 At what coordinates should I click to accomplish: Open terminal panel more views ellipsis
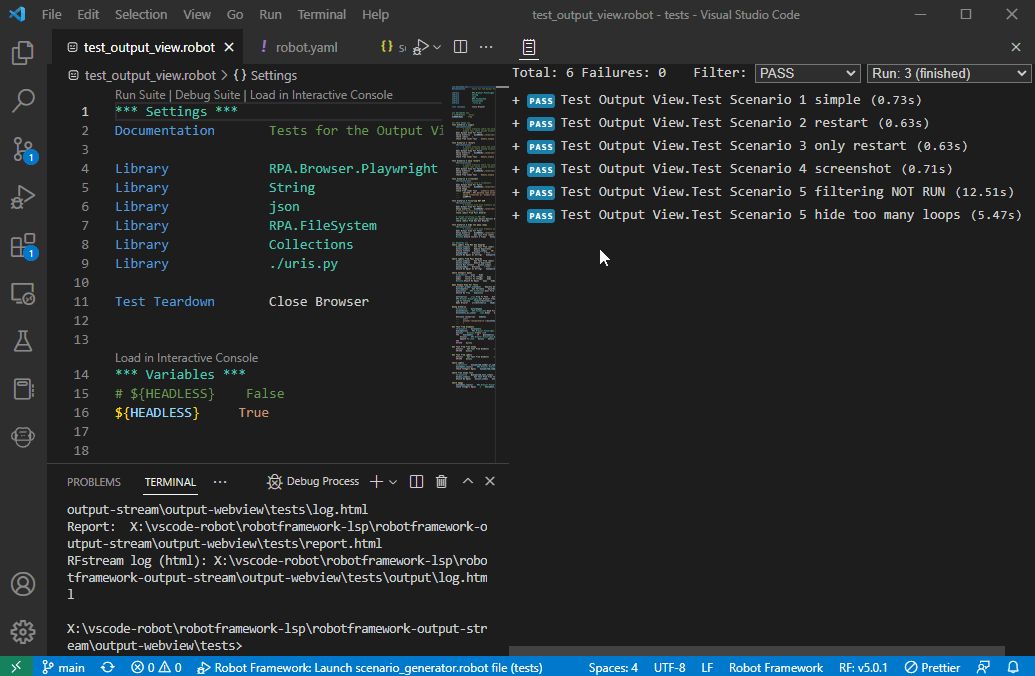coord(220,482)
